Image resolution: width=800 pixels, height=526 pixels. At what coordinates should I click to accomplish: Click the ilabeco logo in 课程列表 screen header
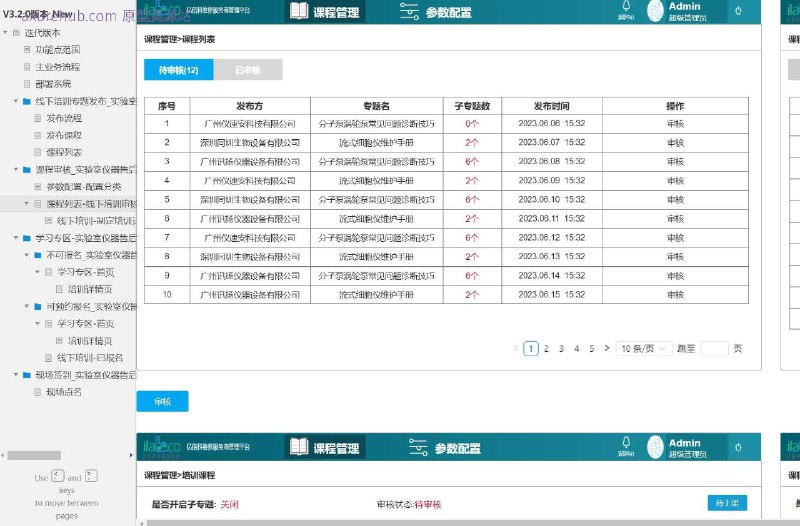tap(161, 10)
